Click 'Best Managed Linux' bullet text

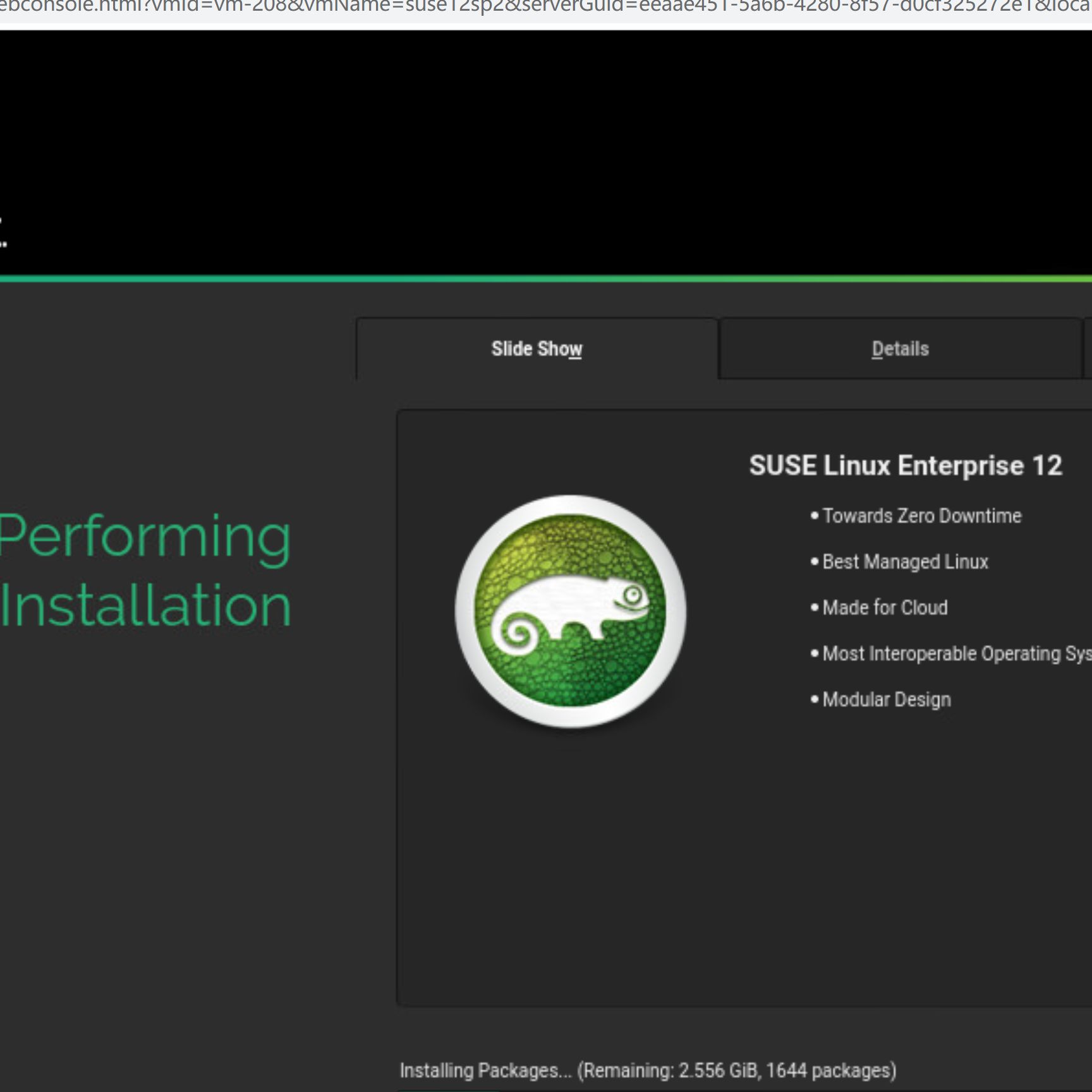pos(905,562)
